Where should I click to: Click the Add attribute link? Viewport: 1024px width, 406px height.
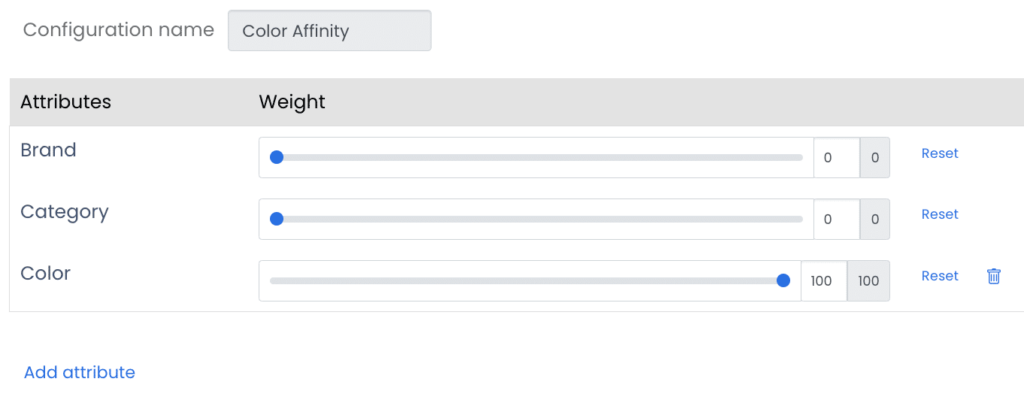79,372
